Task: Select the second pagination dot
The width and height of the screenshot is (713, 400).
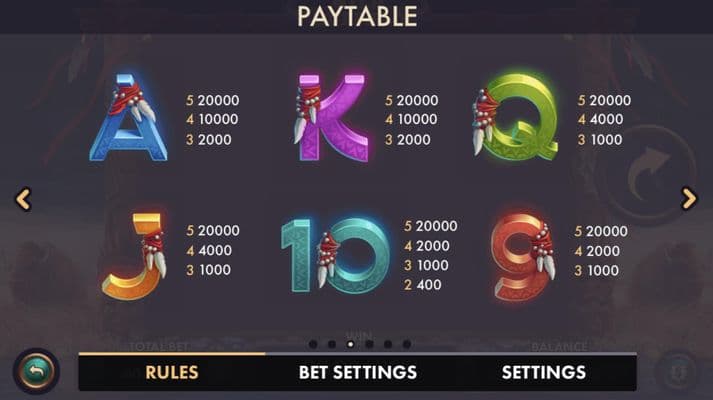Action: point(332,344)
